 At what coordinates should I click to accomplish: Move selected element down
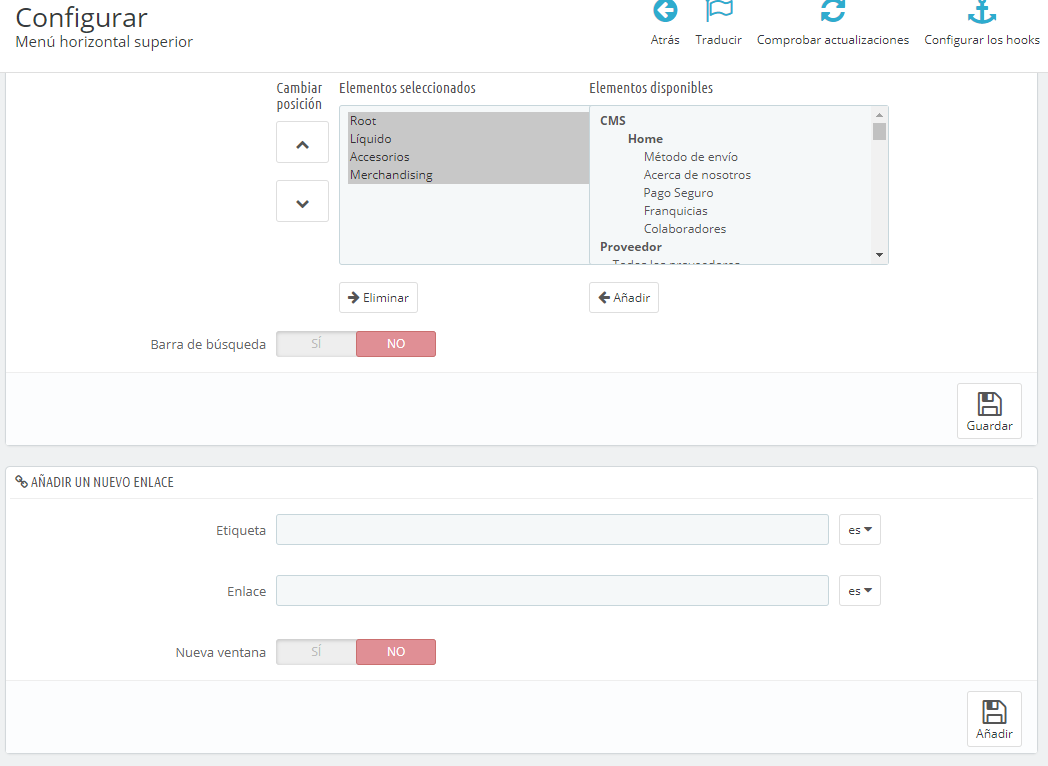(x=302, y=201)
